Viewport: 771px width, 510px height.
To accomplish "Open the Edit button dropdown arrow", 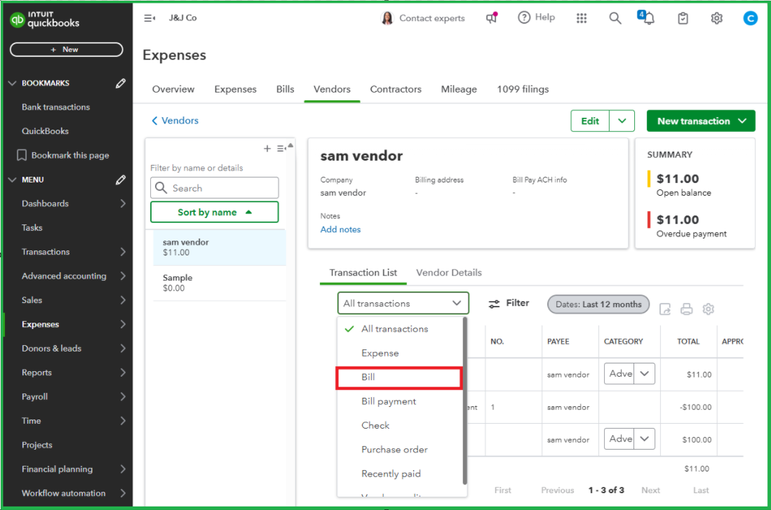I will [x=622, y=121].
